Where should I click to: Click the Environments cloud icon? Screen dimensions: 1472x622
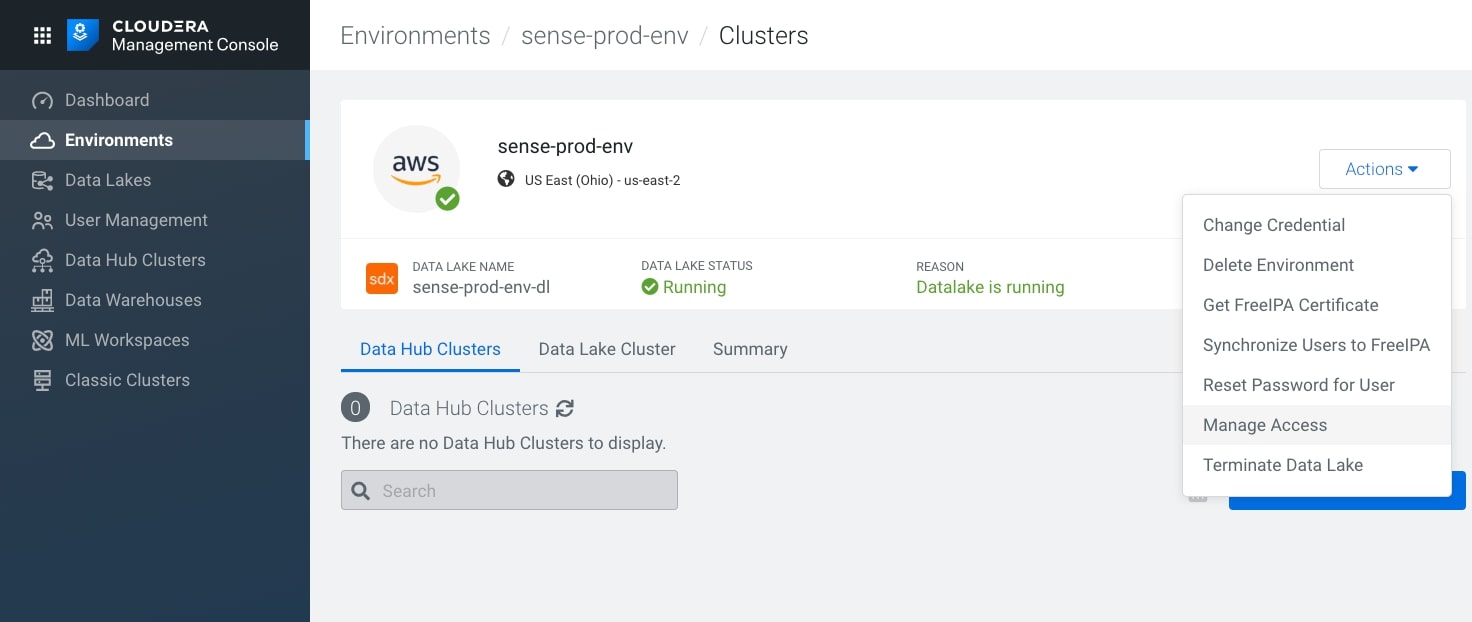pos(42,140)
